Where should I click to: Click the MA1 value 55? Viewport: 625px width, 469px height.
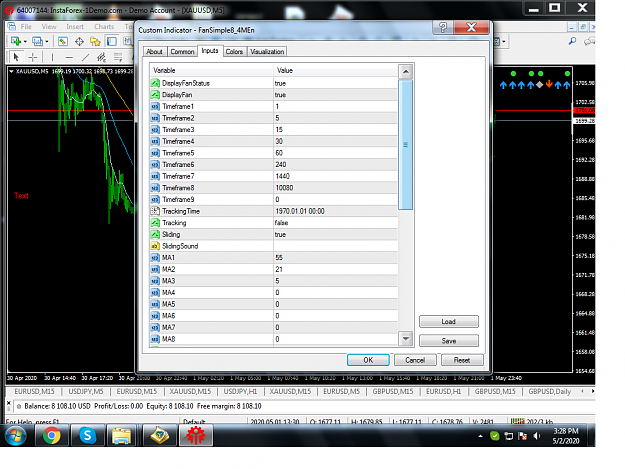[x=279, y=258]
